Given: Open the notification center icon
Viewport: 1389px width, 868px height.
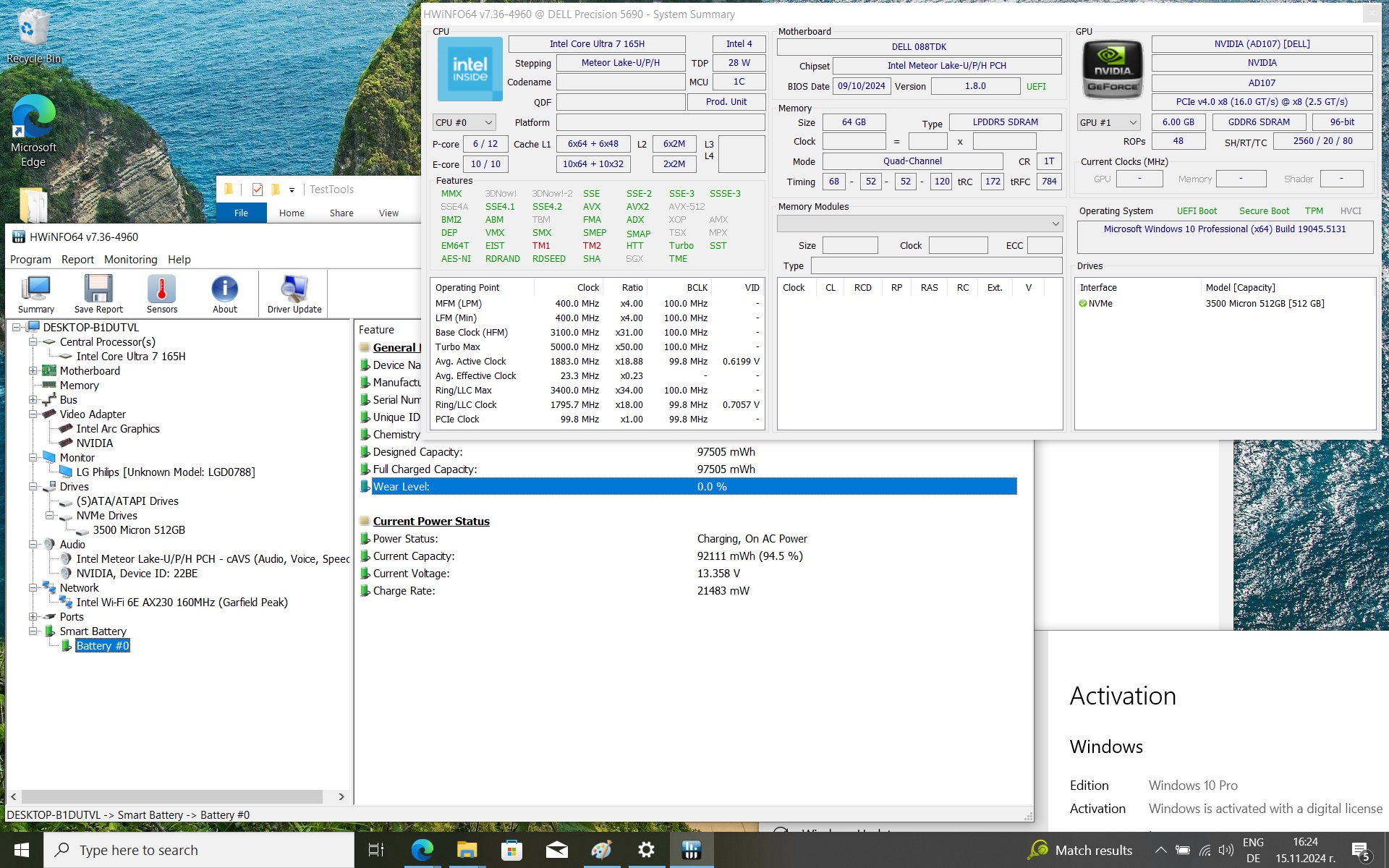Looking at the screenshot, I should [1361, 851].
